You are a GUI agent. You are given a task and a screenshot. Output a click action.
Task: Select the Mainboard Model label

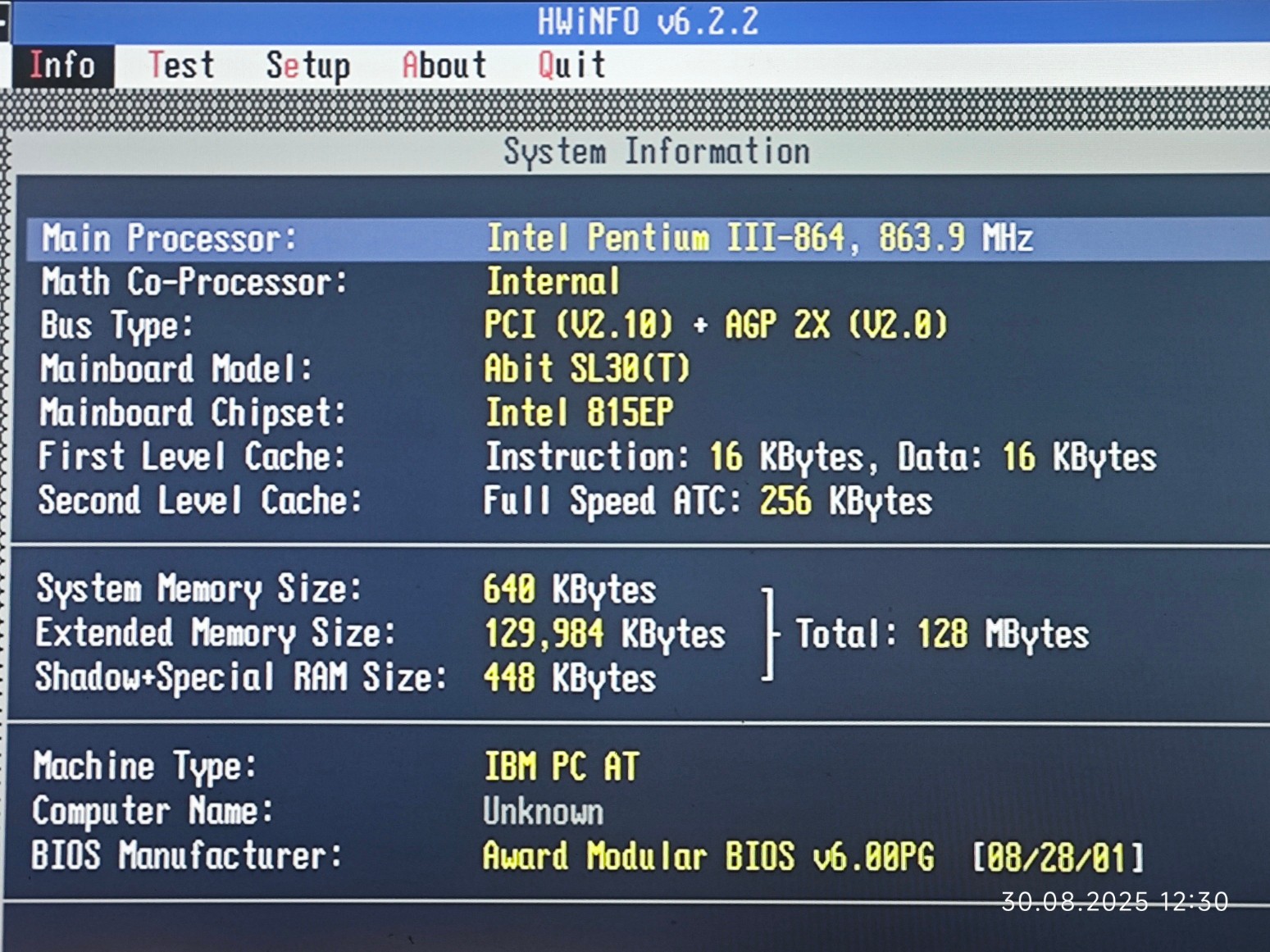coord(176,369)
